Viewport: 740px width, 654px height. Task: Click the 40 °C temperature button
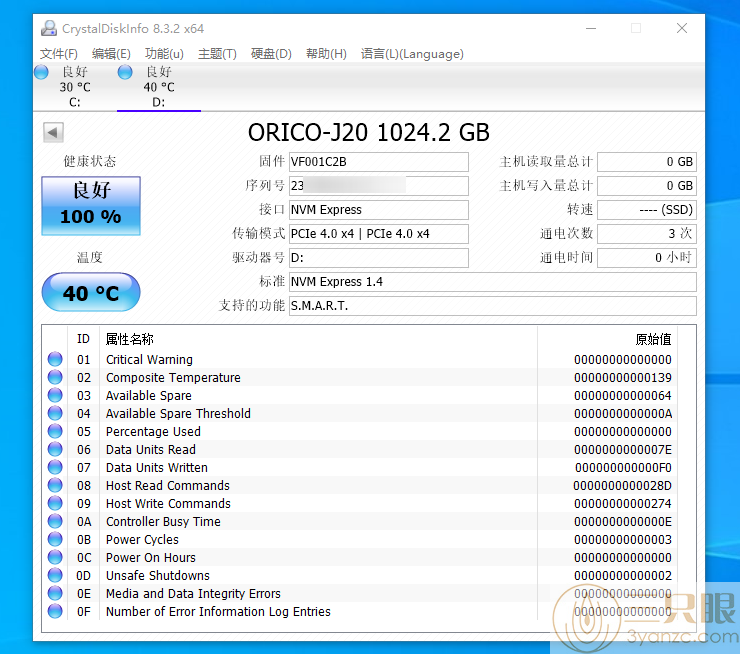(91, 293)
